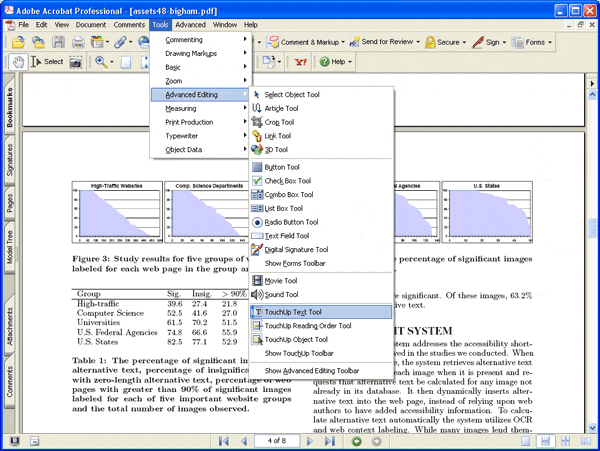Choose TouchUp Reading Order Tool
Viewport: 600px width, 451px height.
point(321,326)
